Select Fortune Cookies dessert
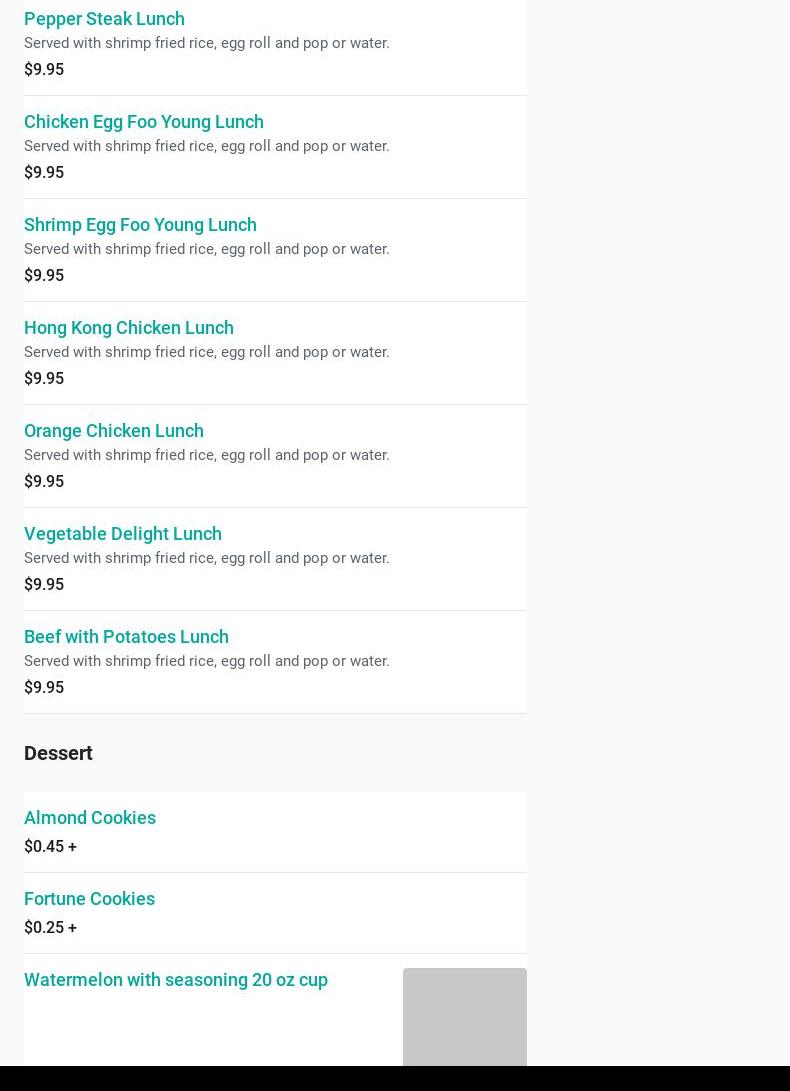The width and height of the screenshot is (790, 1091). click(x=89, y=899)
